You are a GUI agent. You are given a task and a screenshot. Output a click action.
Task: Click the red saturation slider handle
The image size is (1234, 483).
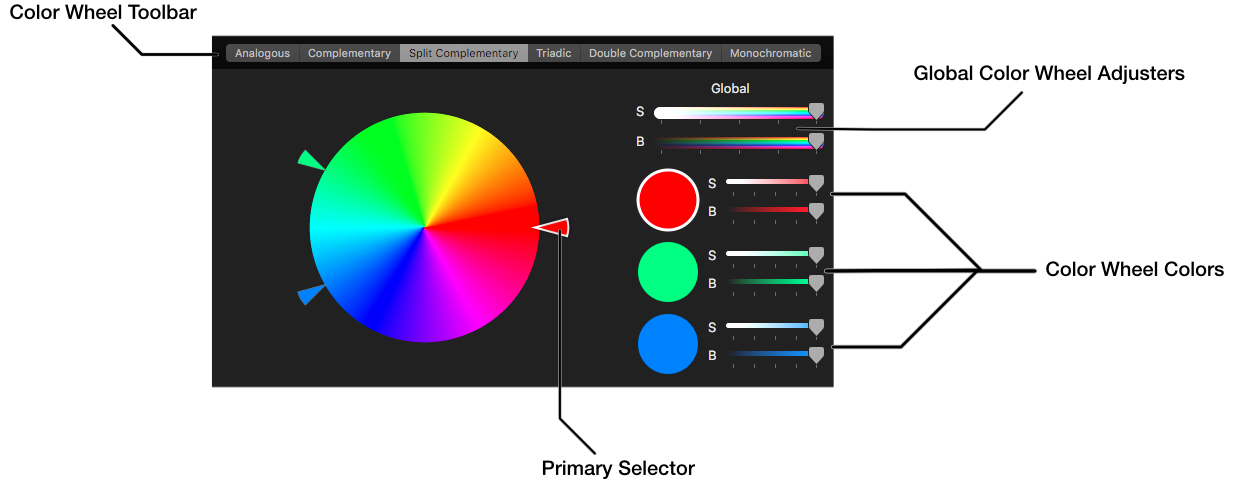pos(816,183)
